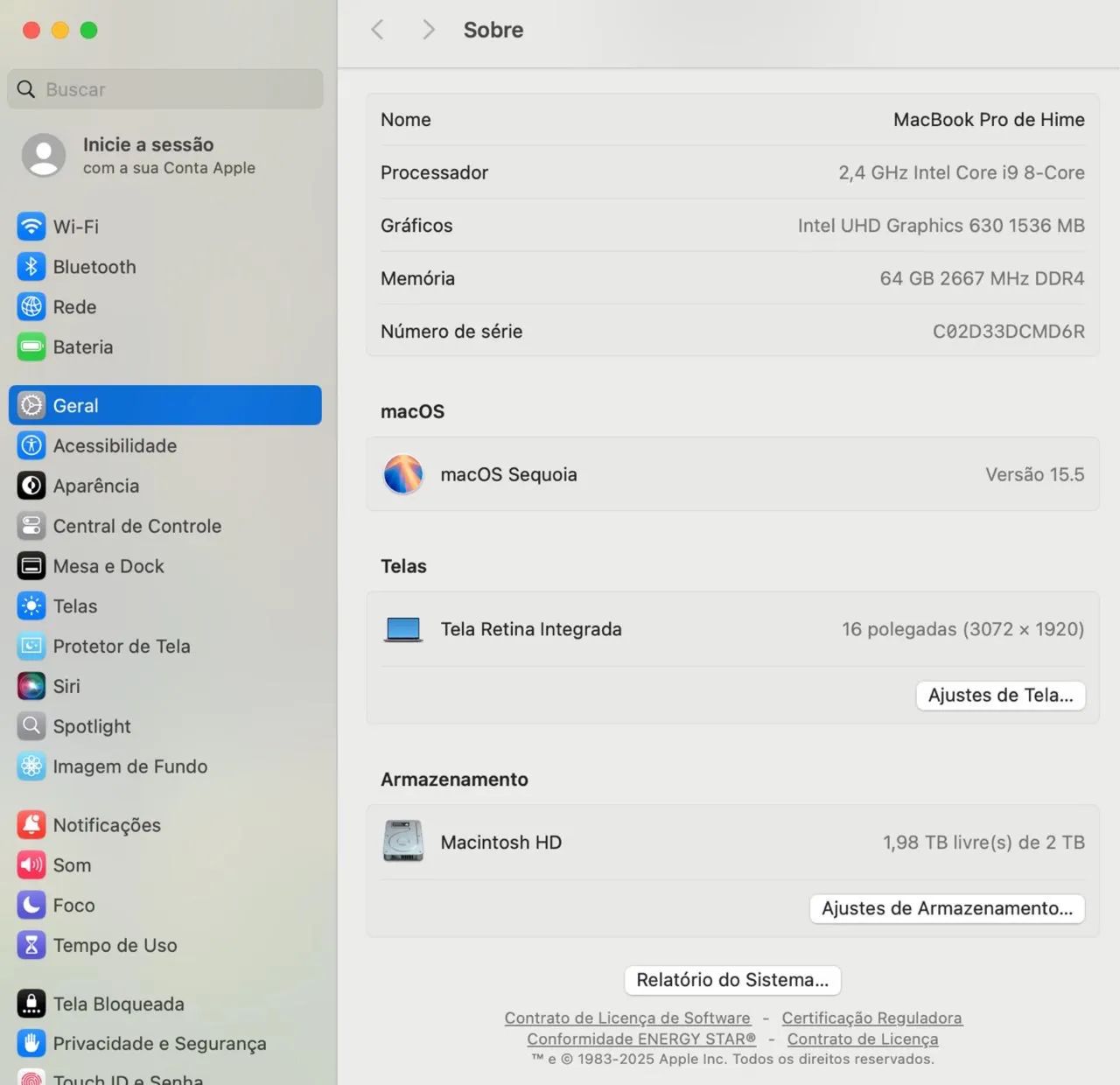Click the Armazenamento section heading
1120x1085 pixels.
[x=454, y=780]
